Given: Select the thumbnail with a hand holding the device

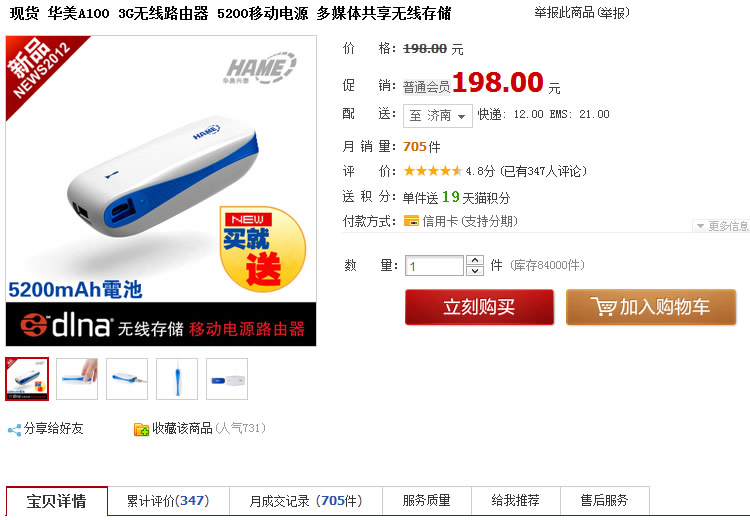Looking at the screenshot, I should tap(77, 379).
